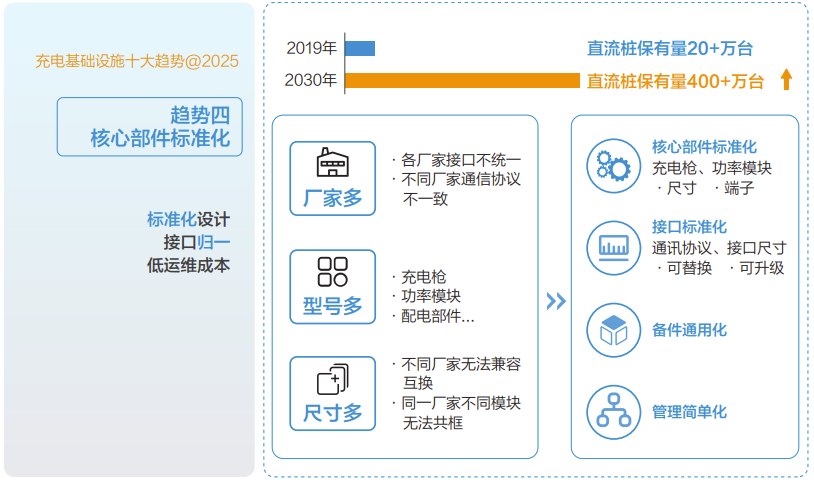Click the cube icon beside 备件通用化

[612, 329]
